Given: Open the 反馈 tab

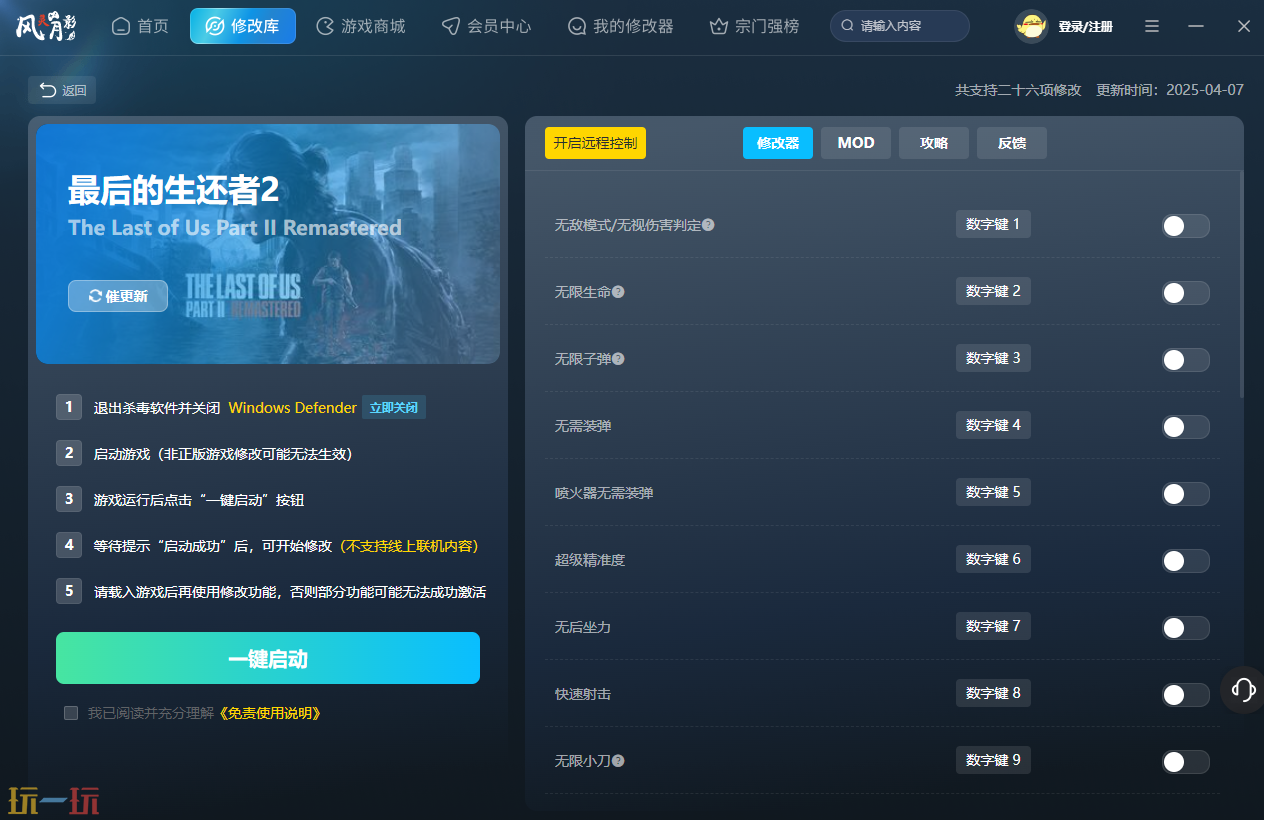Looking at the screenshot, I should click(1012, 143).
